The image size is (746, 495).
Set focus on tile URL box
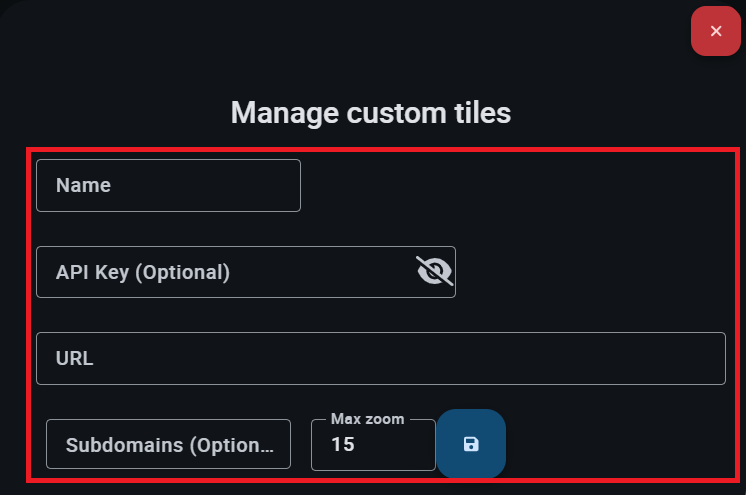[x=380, y=358]
